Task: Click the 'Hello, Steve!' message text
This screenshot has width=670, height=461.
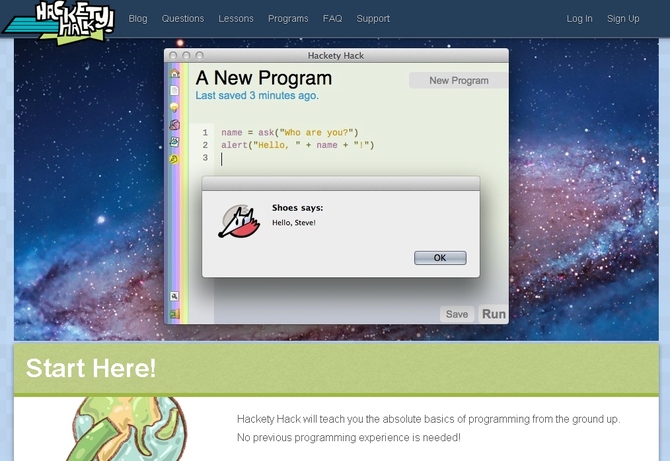Action: tap(294, 223)
